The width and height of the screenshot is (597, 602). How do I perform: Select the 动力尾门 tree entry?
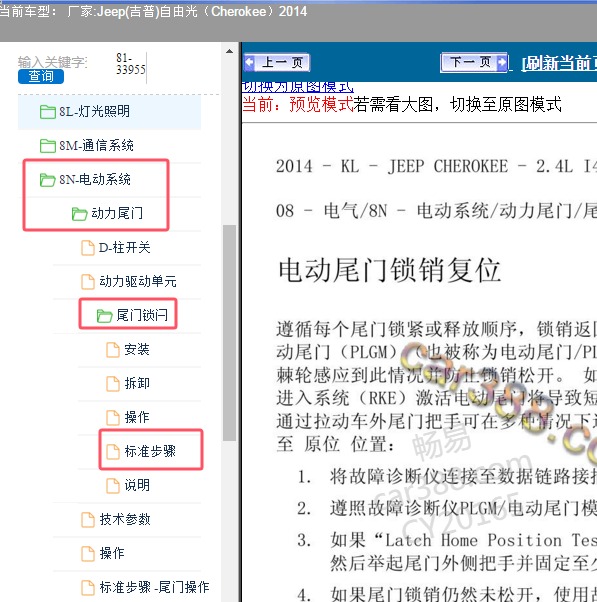[117, 213]
